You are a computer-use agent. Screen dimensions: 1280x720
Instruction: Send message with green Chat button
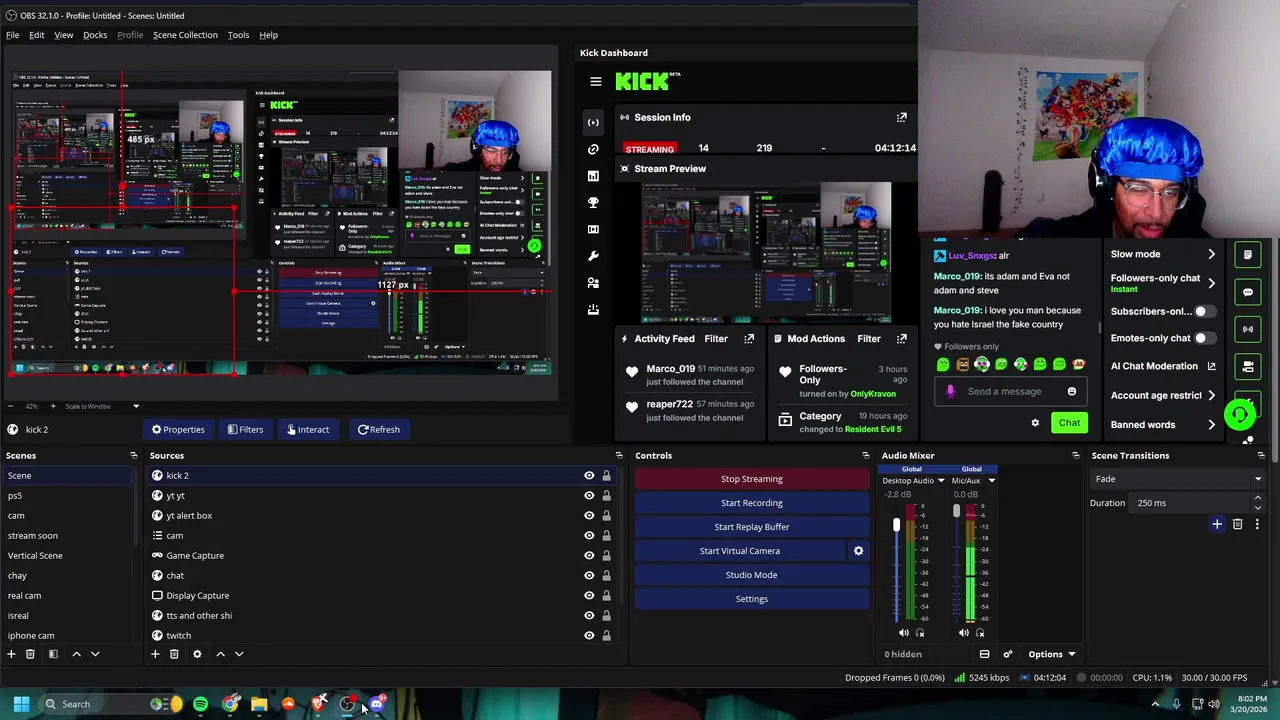click(1069, 423)
